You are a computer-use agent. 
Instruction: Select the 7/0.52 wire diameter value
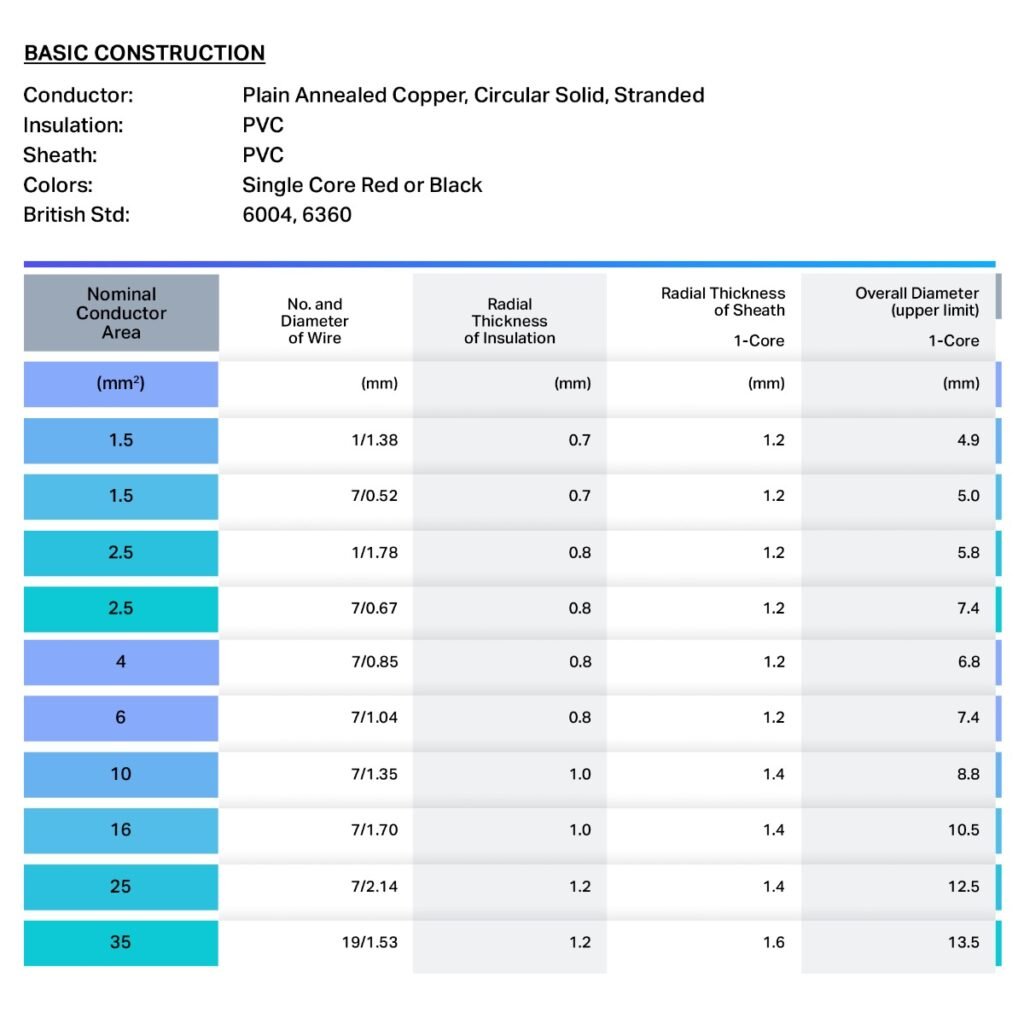click(x=373, y=496)
